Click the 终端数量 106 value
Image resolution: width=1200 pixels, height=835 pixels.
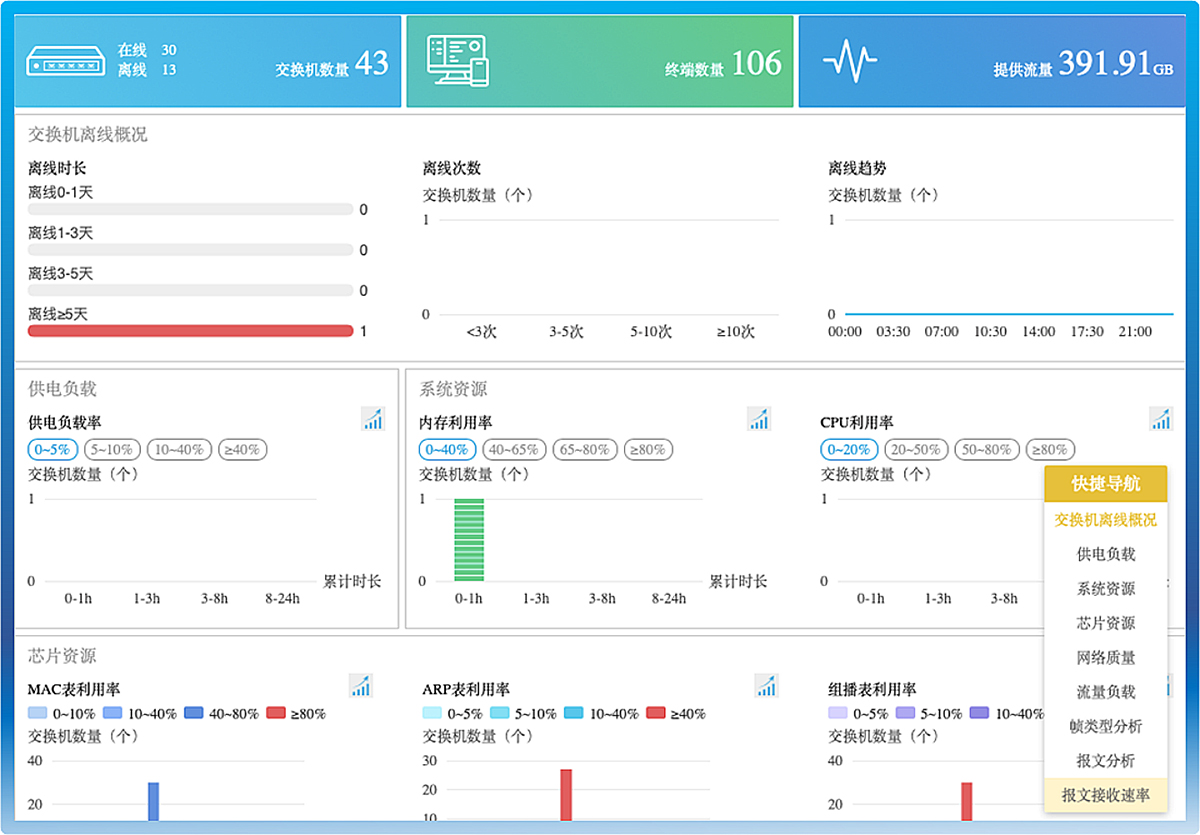click(x=757, y=63)
